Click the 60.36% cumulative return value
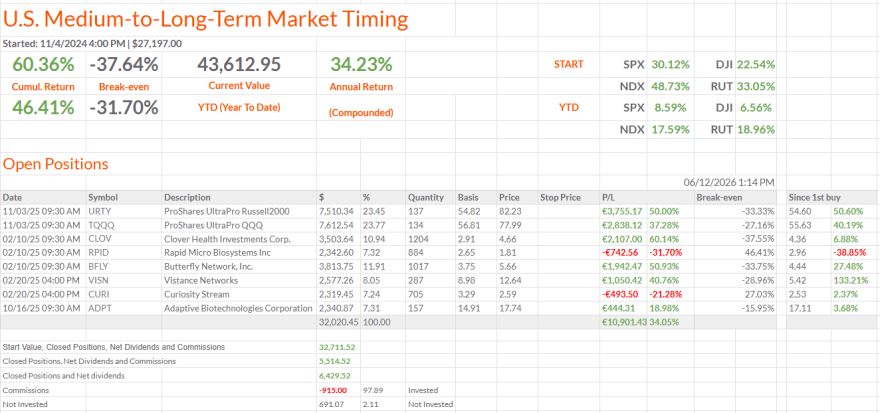This screenshot has width=880, height=413. click(43, 65)
